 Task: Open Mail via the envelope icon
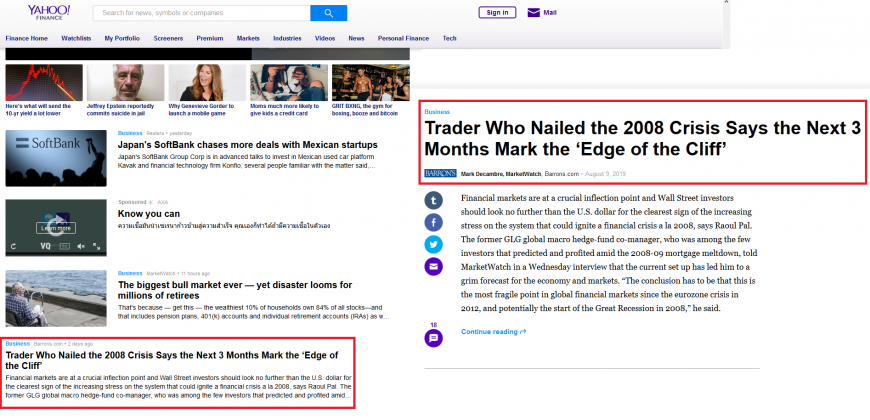(533, 13)
